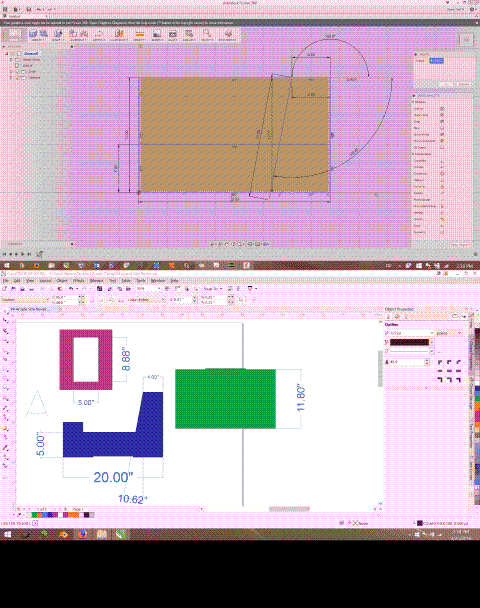480x608 pixels.
Task: Open the Insert tool group in Fusion 360
Action: pyautogui.click(x=157, y=35)
